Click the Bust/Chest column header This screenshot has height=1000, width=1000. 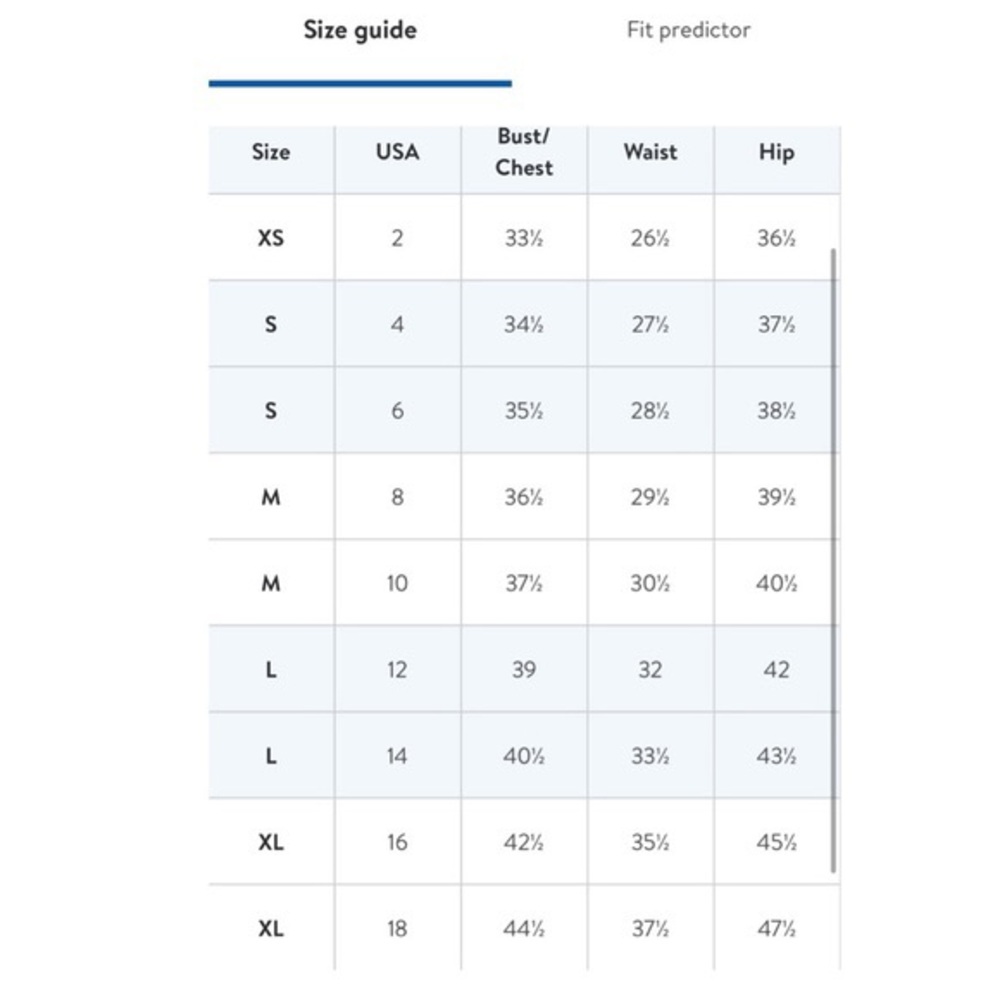[524, 152]
